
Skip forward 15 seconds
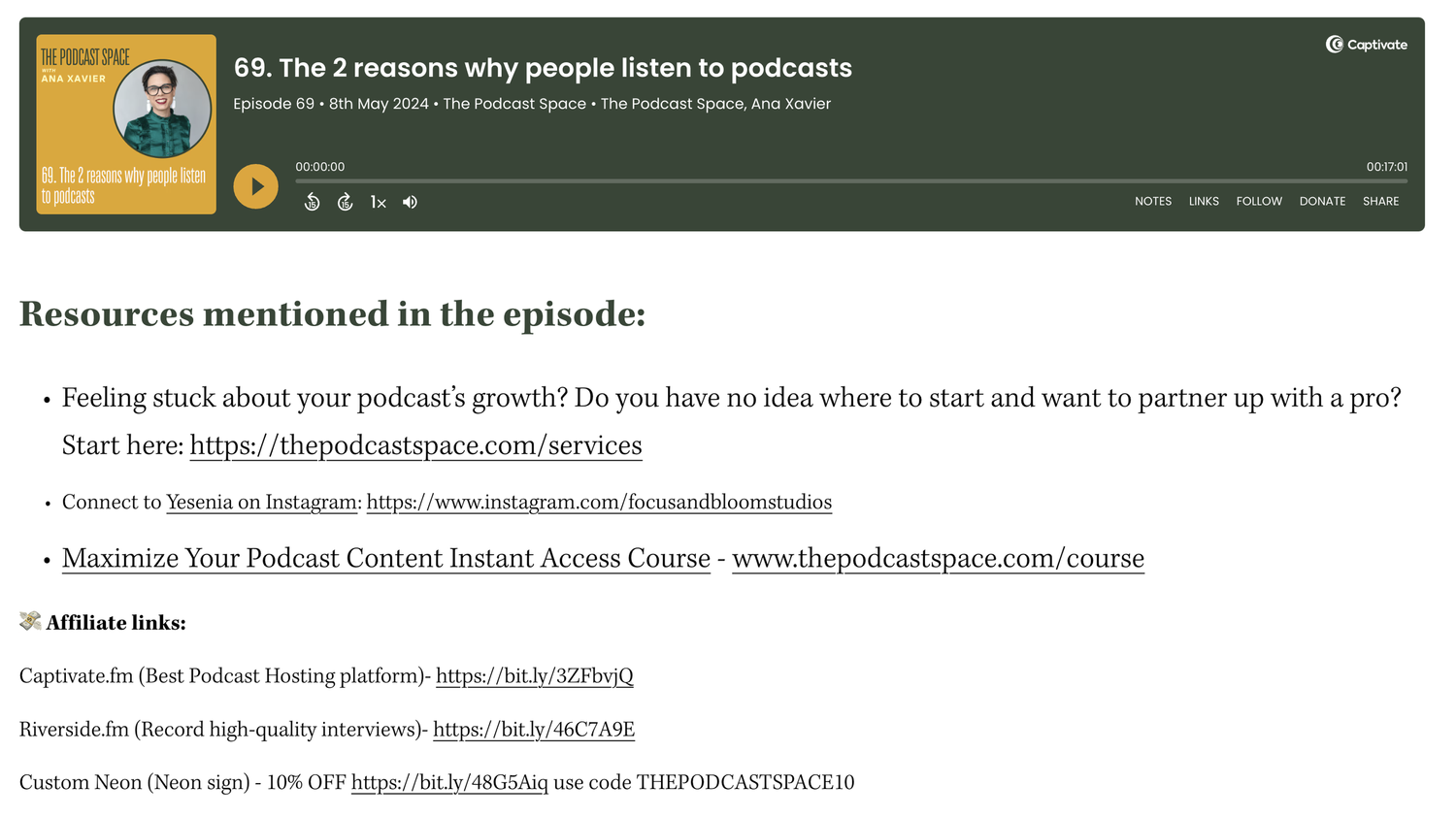point(346,201)
